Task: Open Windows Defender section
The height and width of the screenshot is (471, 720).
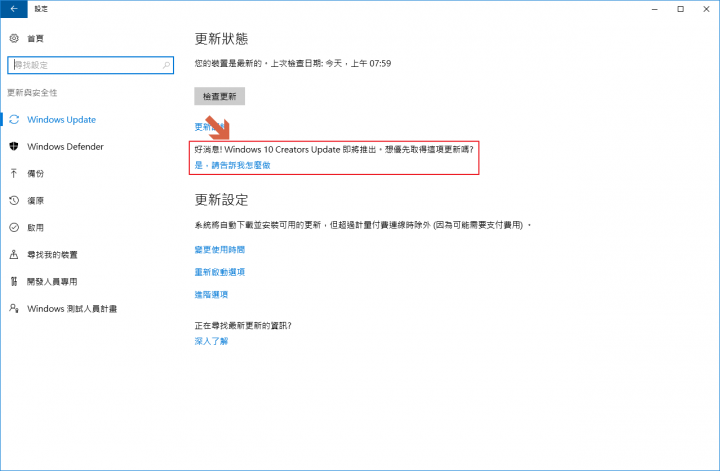Action: (x=65, y=146)
